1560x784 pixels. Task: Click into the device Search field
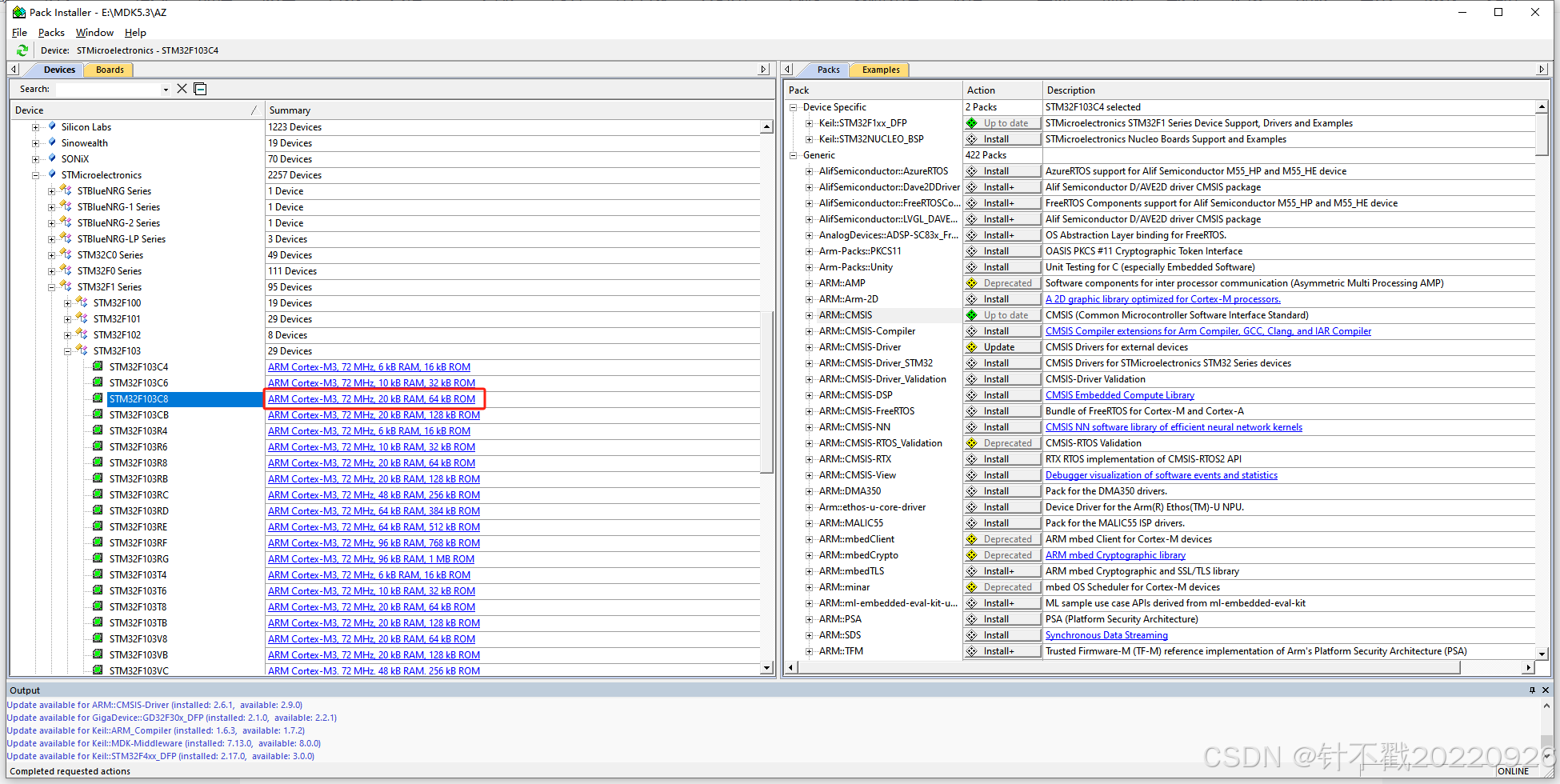pos(107,90)
